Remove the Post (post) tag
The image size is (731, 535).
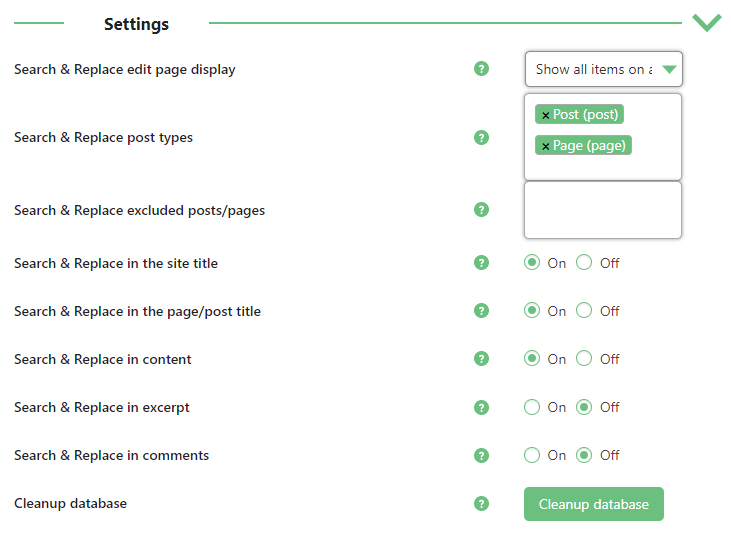[545, 115]
